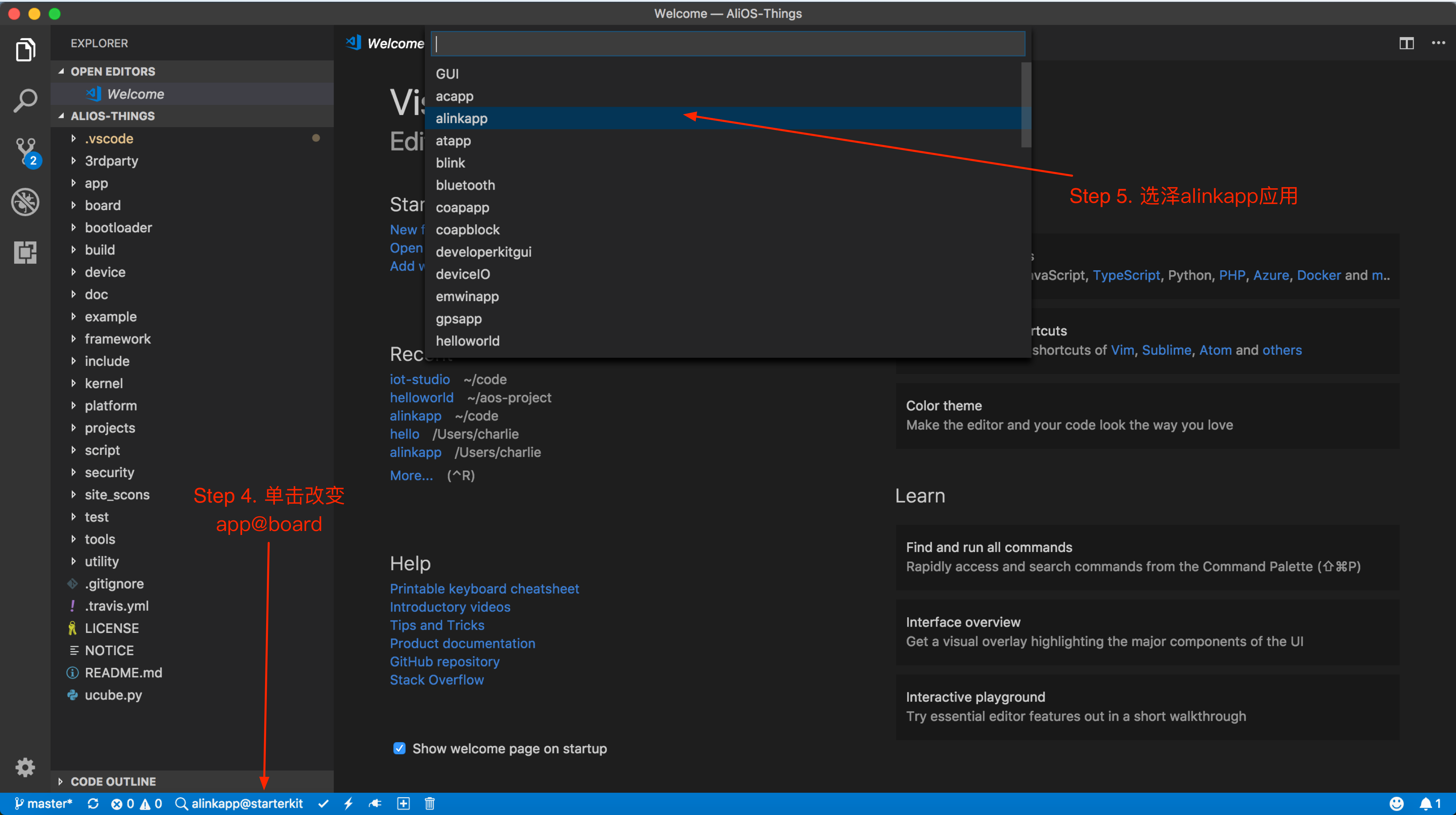This screenshot has height=815, width=1456.
Task: Click the checkmark build icon
Action: pyautogui.click(x=323, y=803)
